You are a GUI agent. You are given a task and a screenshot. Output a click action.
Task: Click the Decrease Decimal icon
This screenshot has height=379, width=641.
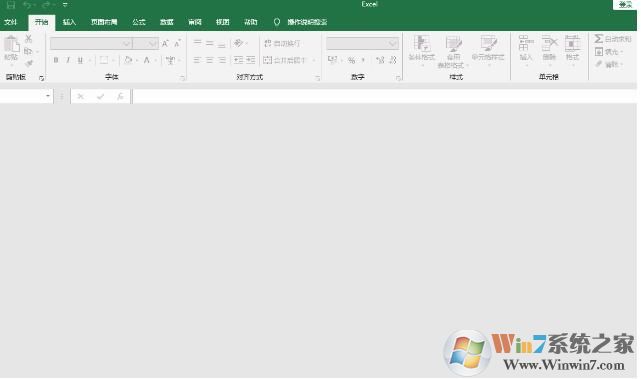[393, 61]
